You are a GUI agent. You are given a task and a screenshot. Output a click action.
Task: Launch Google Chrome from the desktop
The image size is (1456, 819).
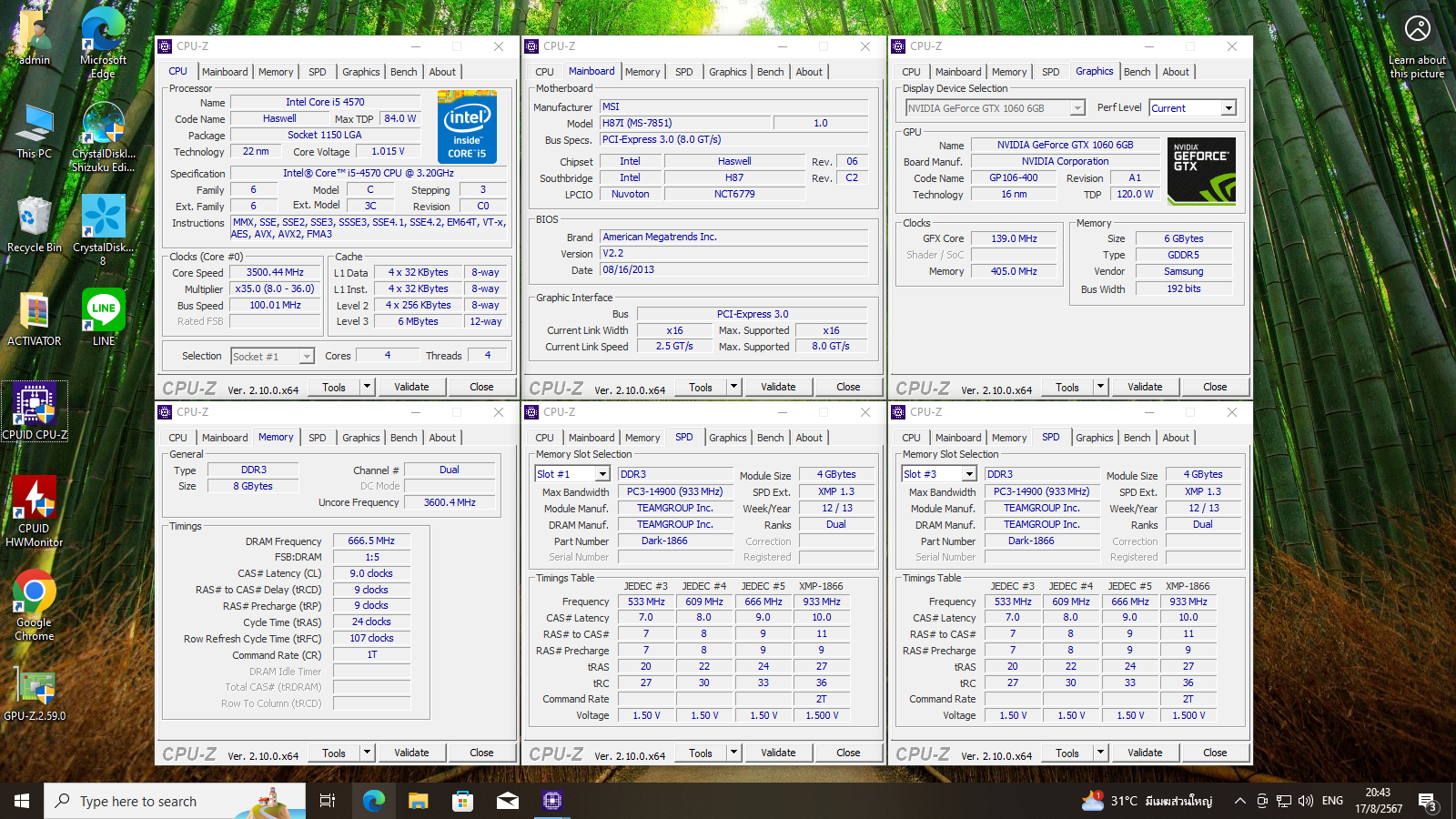click(35, 605)
